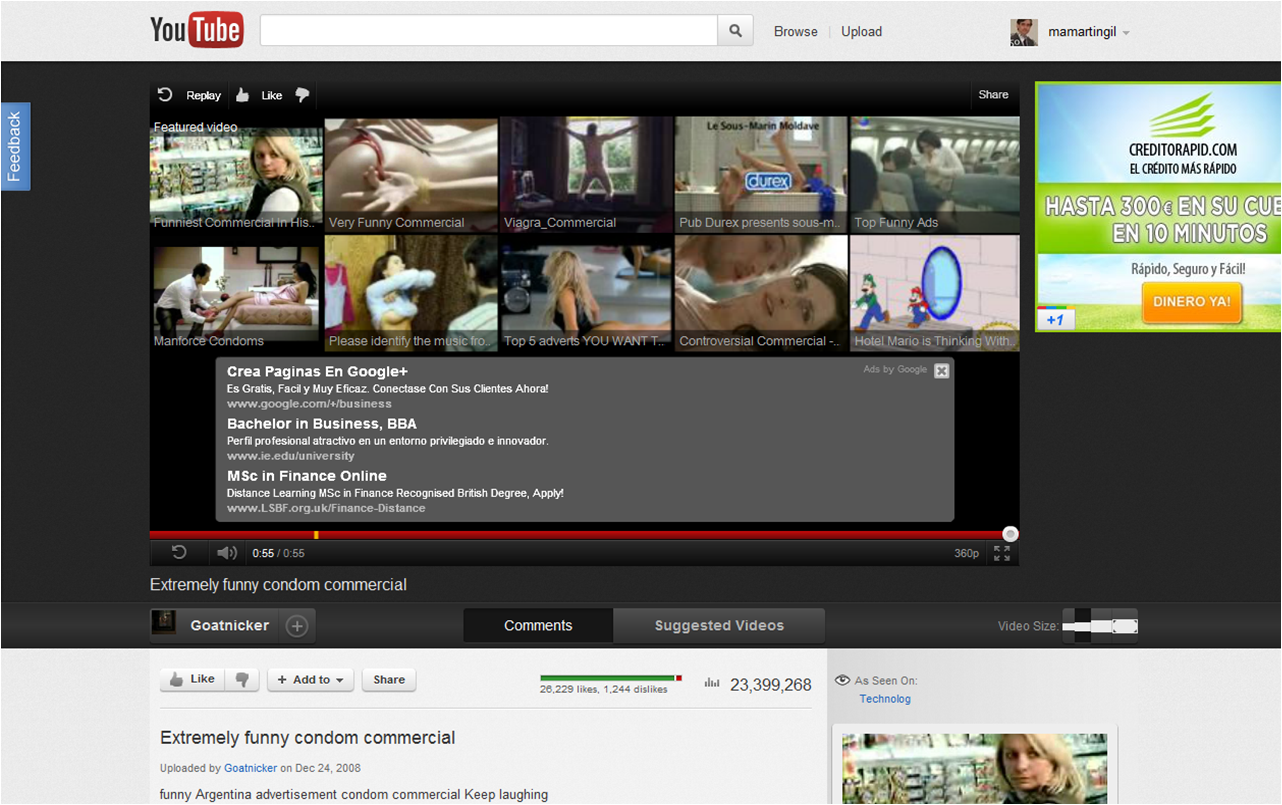Open the Manforce Condoms thumbnail
Image resolution: width=1282 pixels, height=805 pixels.
pyautogui.click(x=236, y=293)
